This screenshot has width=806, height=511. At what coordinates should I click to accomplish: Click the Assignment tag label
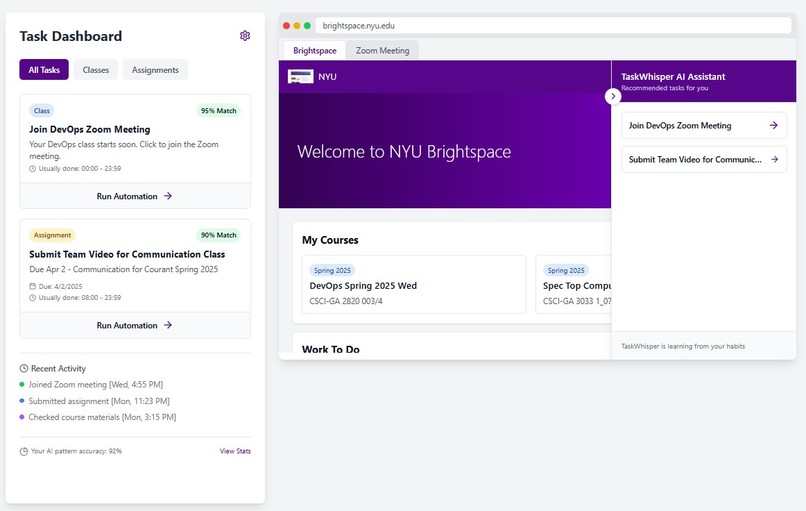(x=52, y=235)
